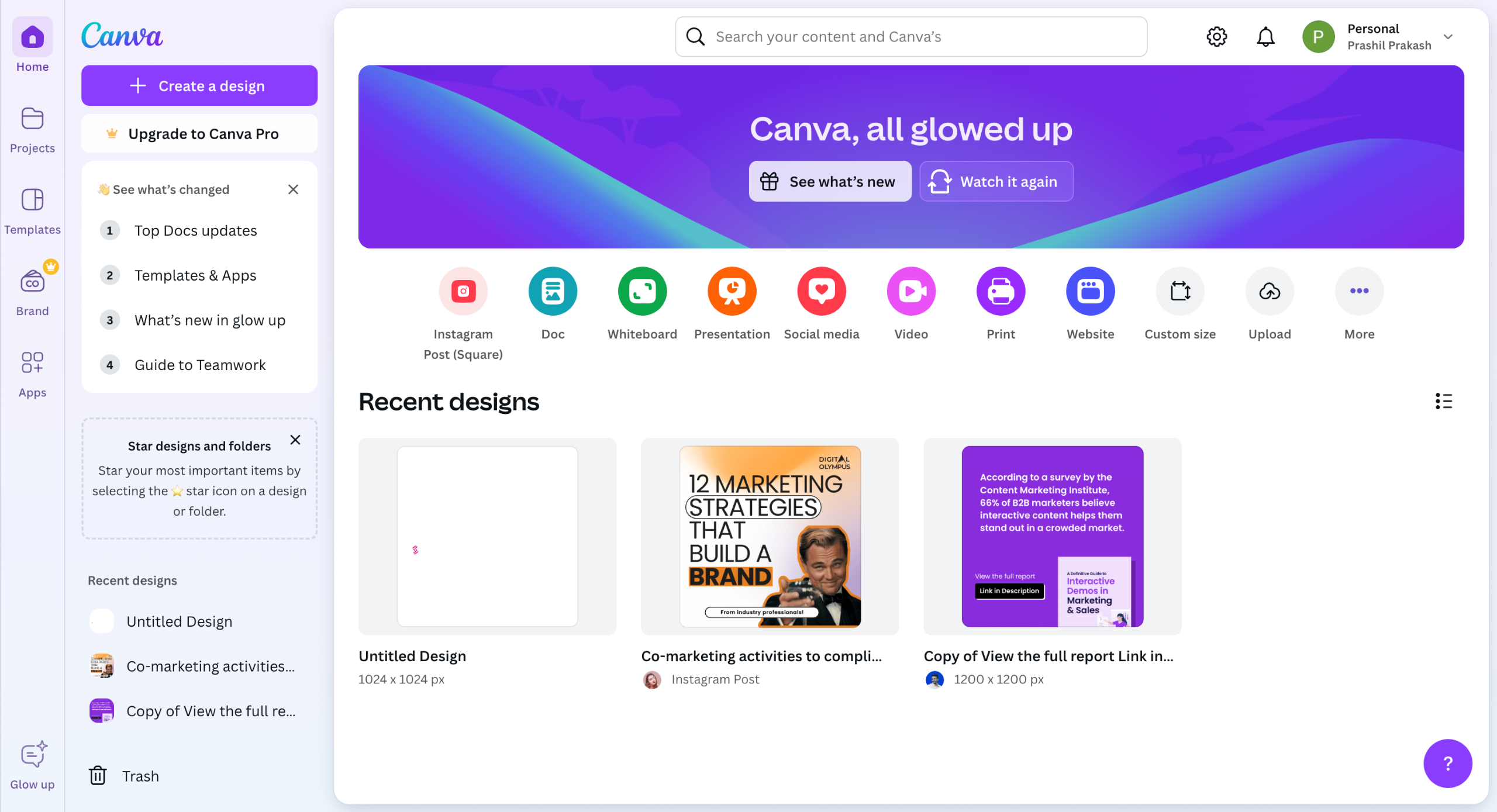This screenshot has height=812, width=1497.
Task: Open settings gear icon
Action: point(1216,37)
